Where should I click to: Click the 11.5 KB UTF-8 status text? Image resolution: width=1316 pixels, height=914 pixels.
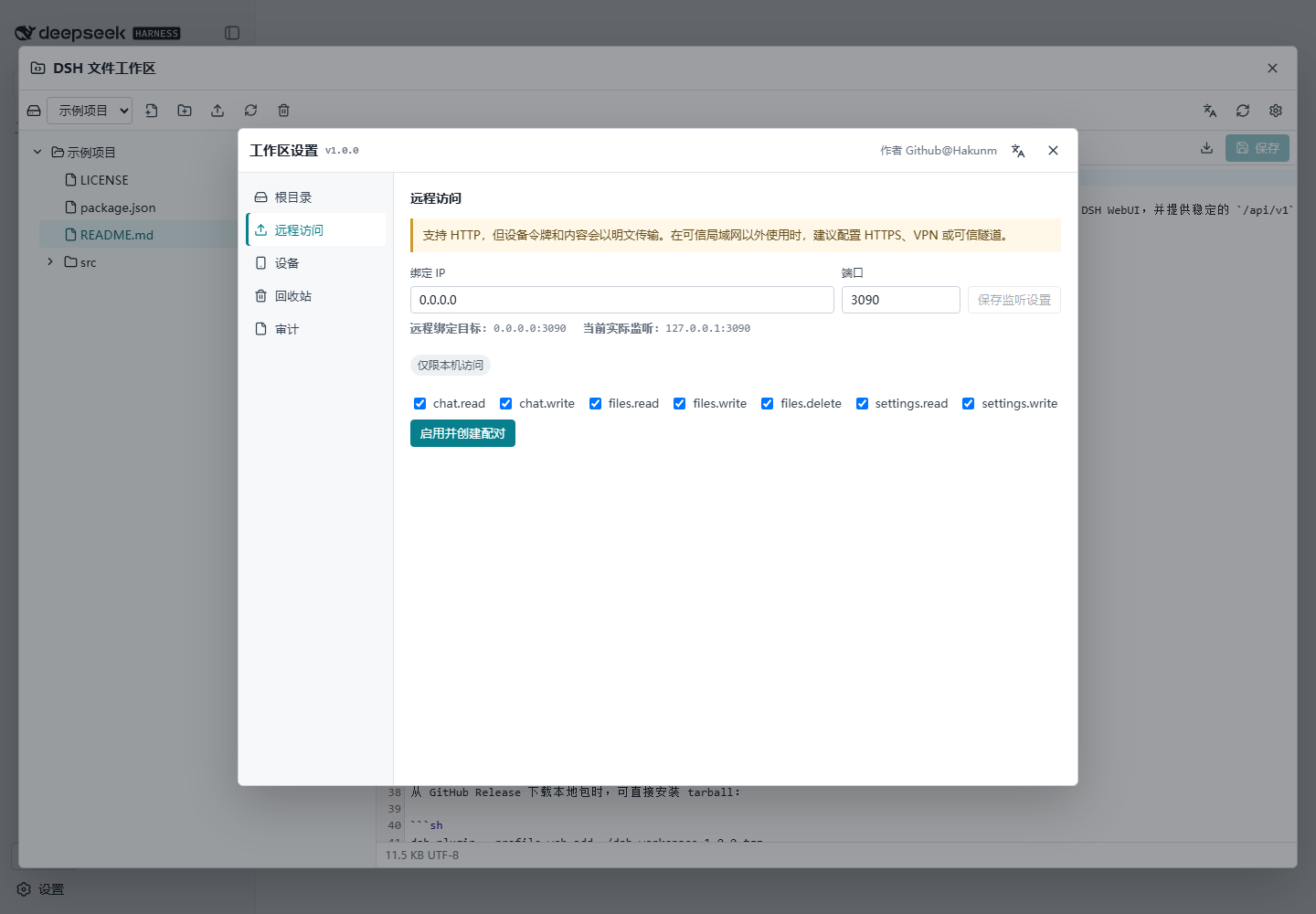click(422, 856)
